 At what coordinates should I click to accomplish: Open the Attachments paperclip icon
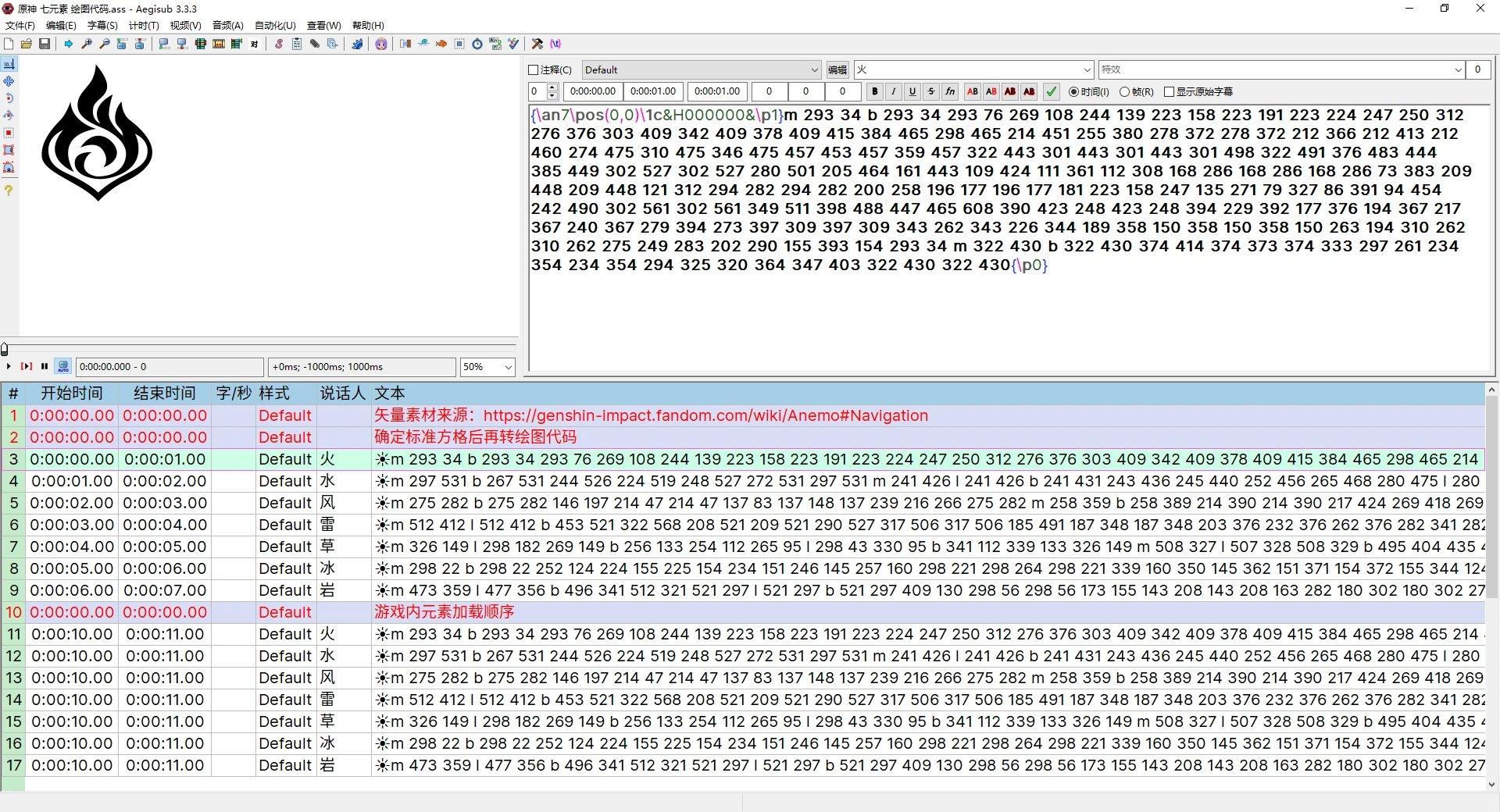315,44
